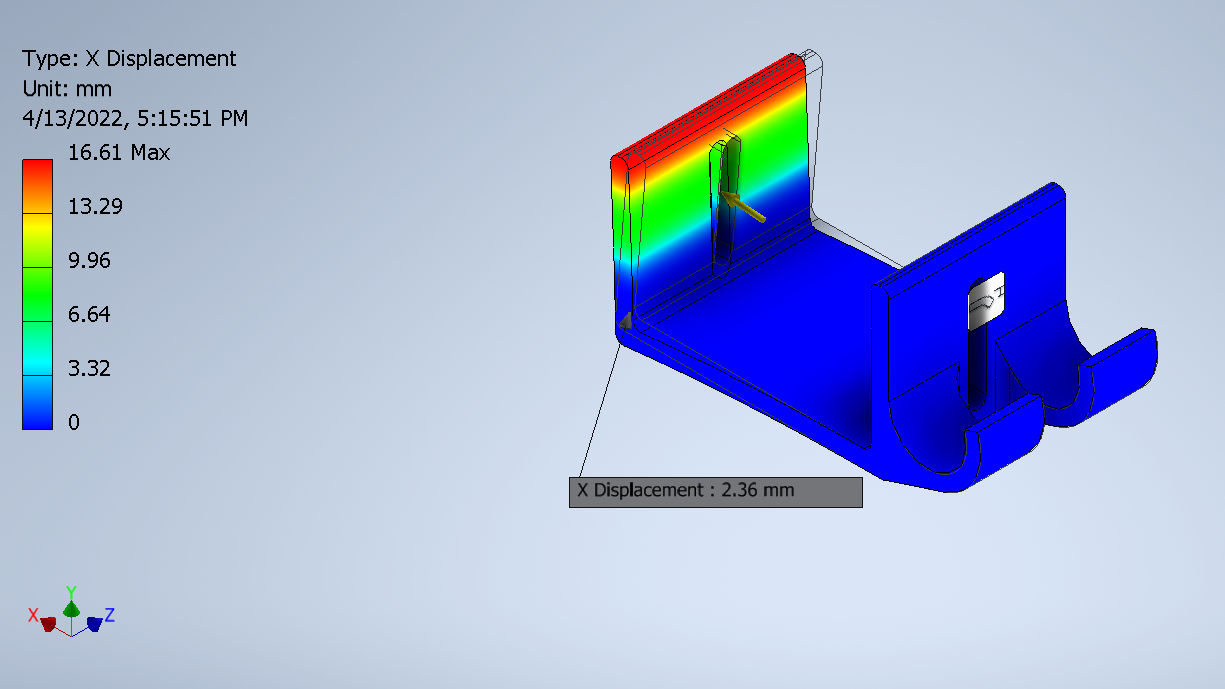Viewport: 1225px width, 689px height.
Task: Click the result date and time stamp
Action: [x=135, y=118]
